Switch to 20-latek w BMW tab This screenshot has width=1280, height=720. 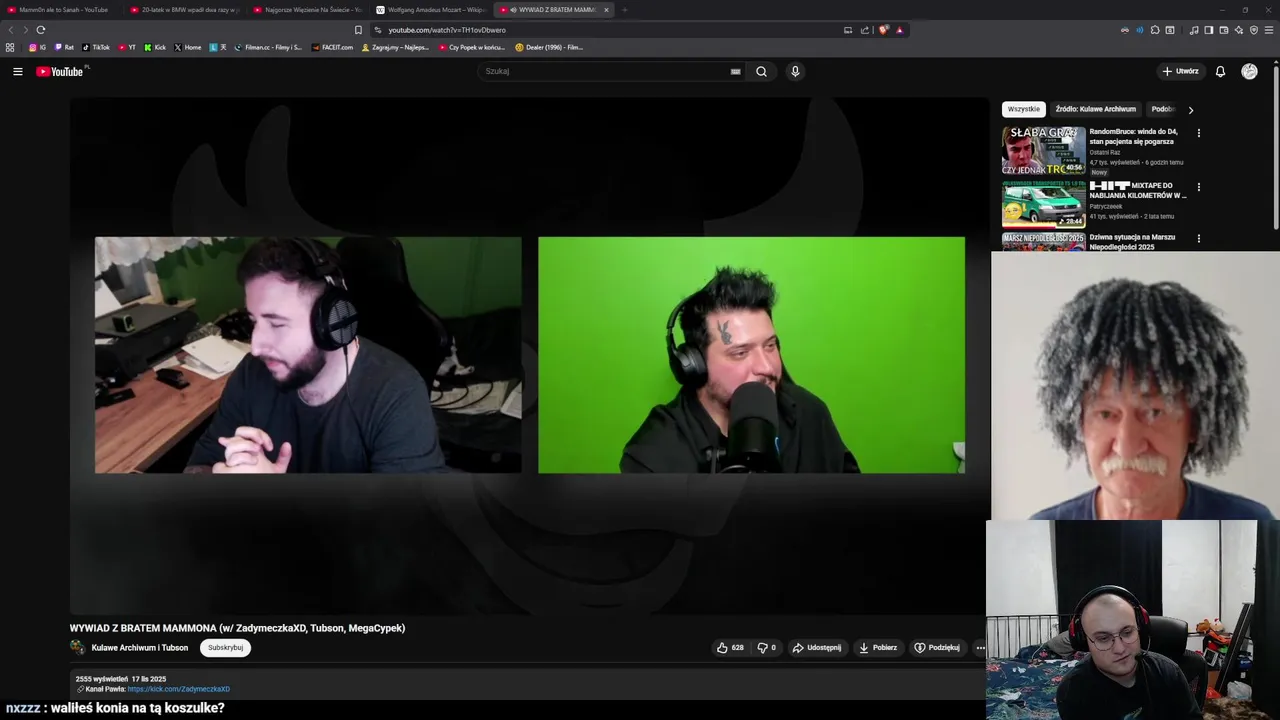185,10
